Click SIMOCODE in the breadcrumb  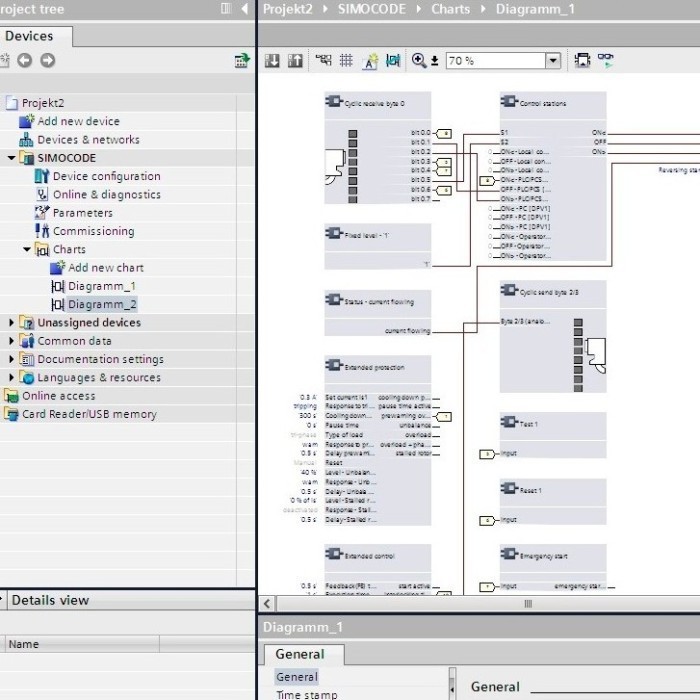click(371, 9)
